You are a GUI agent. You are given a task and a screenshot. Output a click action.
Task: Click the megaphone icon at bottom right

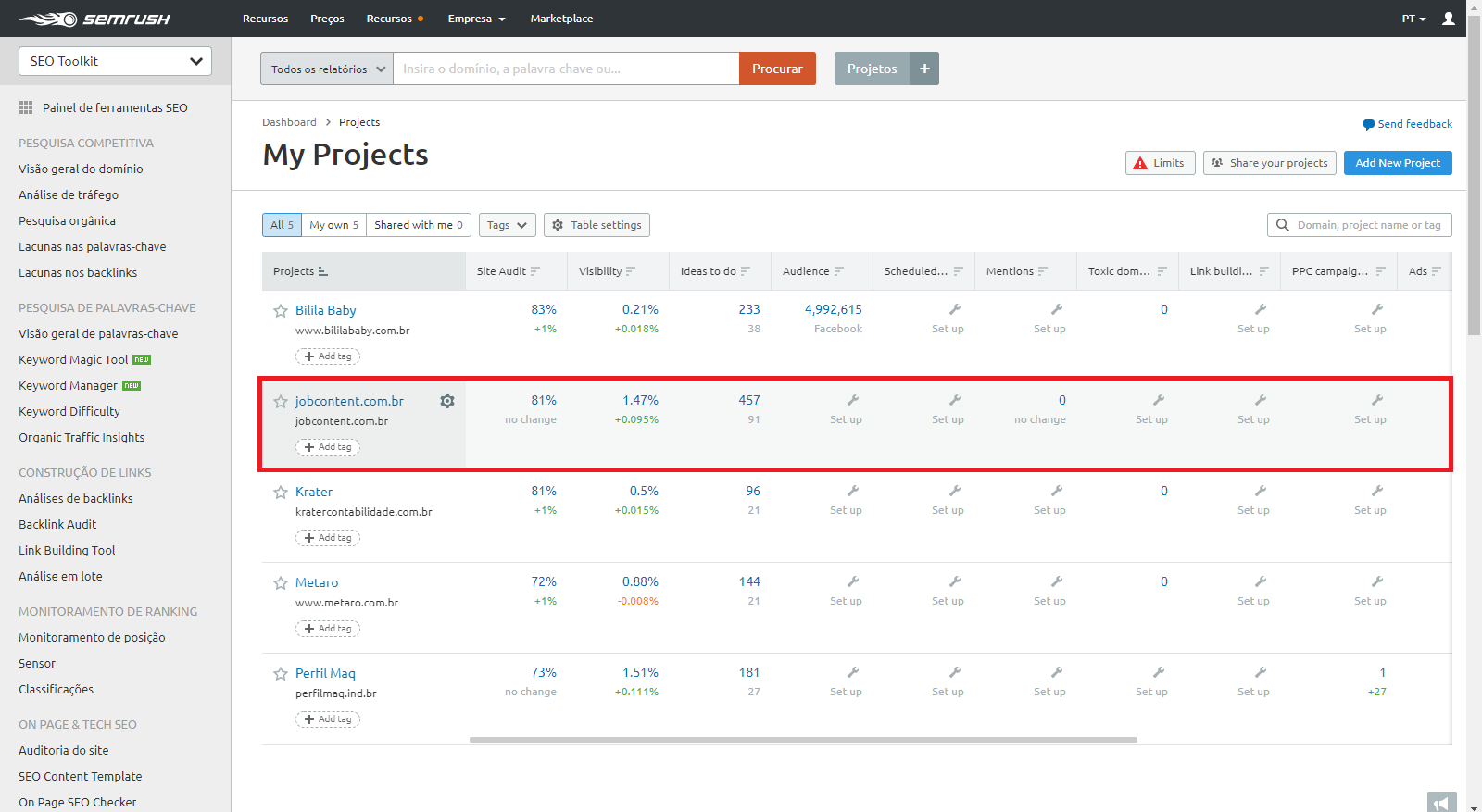coord(1441,803)
